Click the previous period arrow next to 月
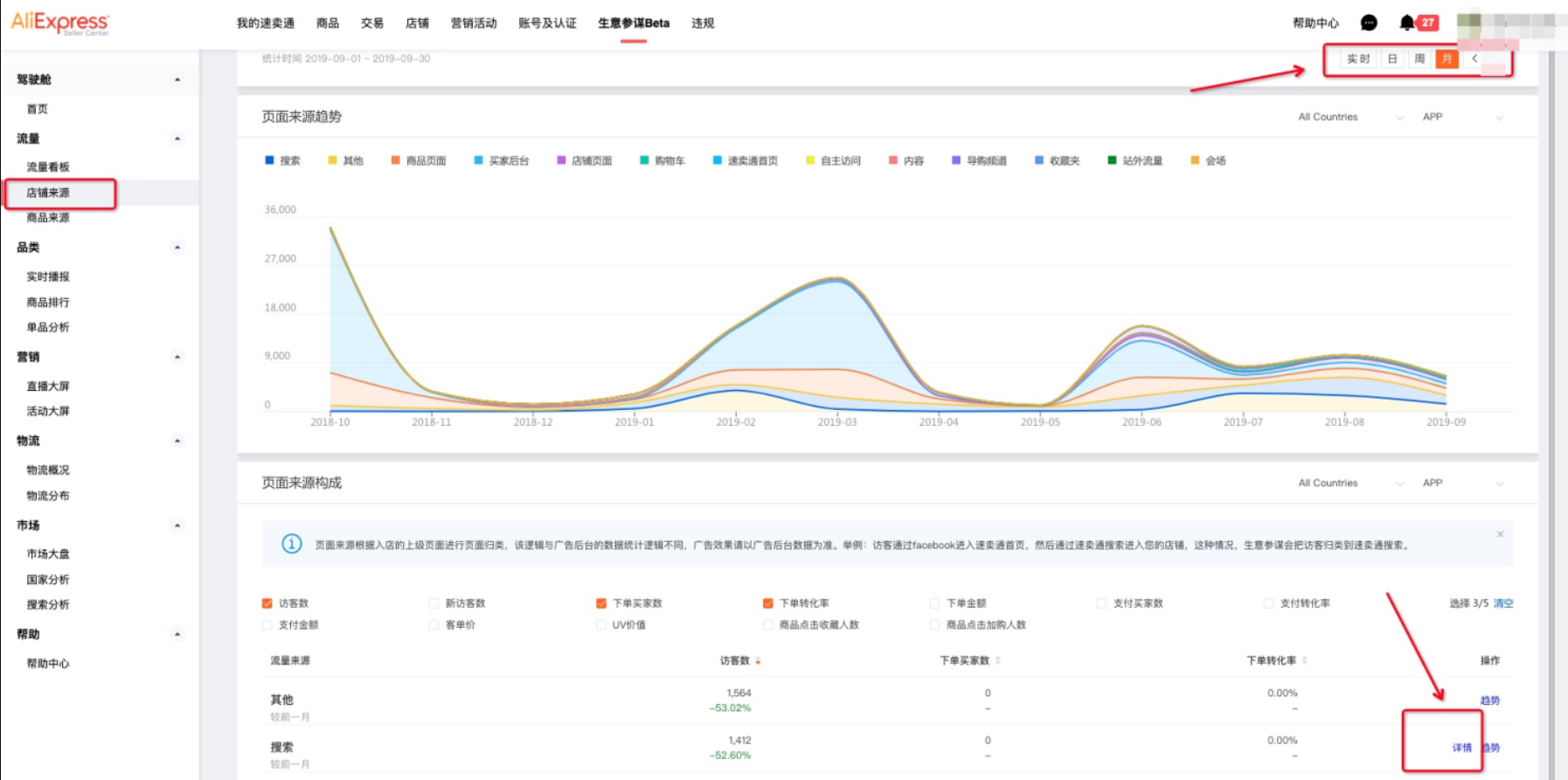This screenshot has width=1568, height=780. (1474, 59)
